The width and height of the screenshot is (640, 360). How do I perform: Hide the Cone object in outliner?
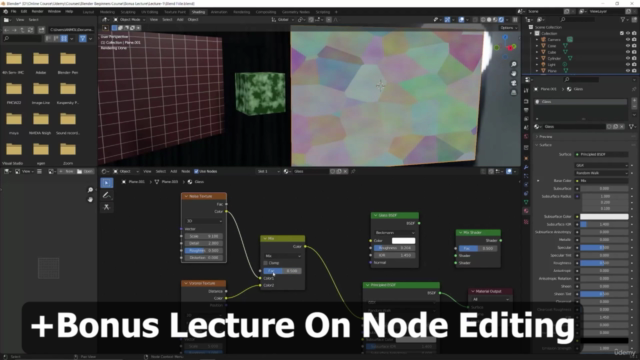click(628, 46)
